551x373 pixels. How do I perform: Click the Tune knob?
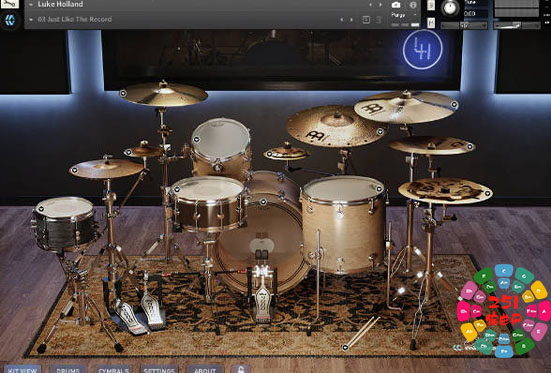[x=450, y=7]
